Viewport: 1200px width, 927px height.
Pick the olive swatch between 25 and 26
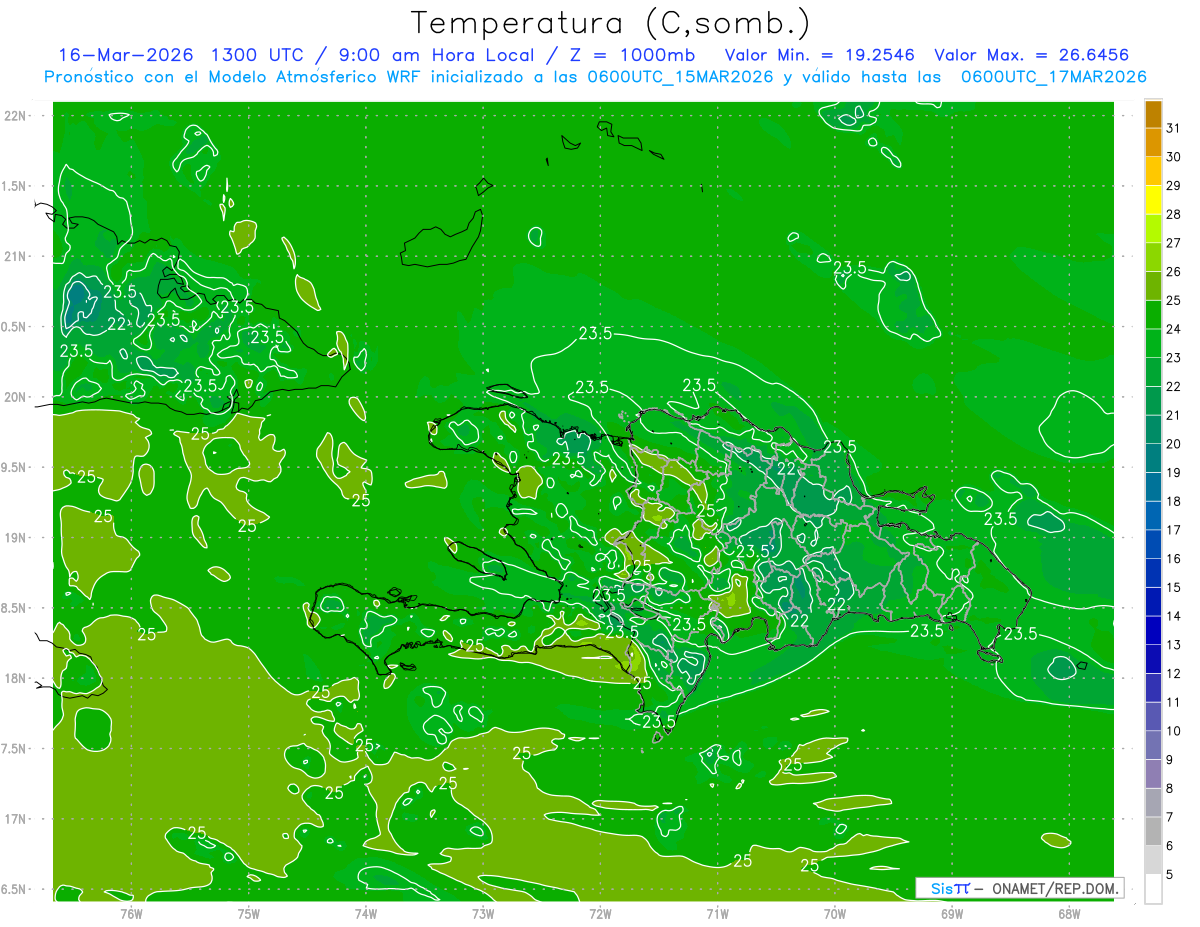tap(1153, 286)
